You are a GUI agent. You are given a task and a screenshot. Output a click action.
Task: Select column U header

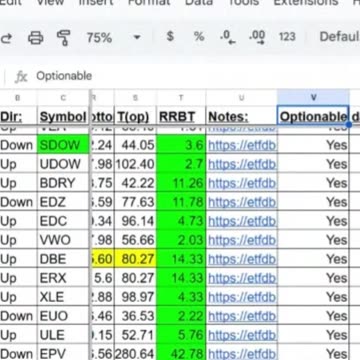(x=242, y=98)
